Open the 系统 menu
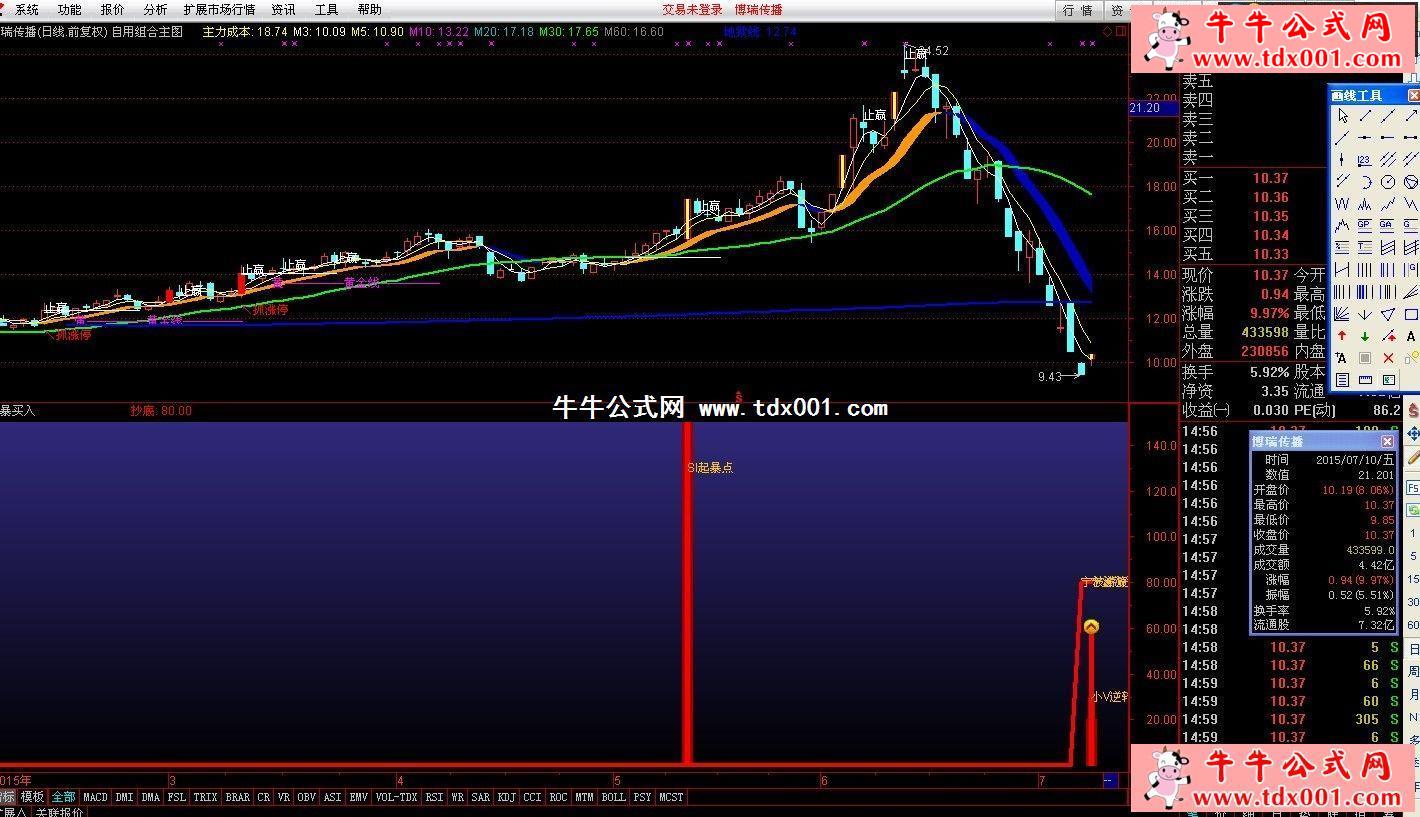 [27, 9]
